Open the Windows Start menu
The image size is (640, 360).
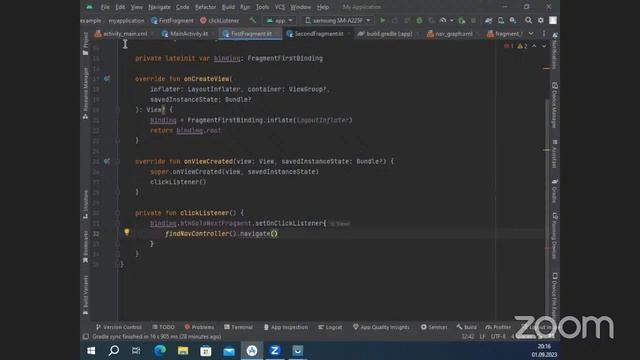pos(91,351)
